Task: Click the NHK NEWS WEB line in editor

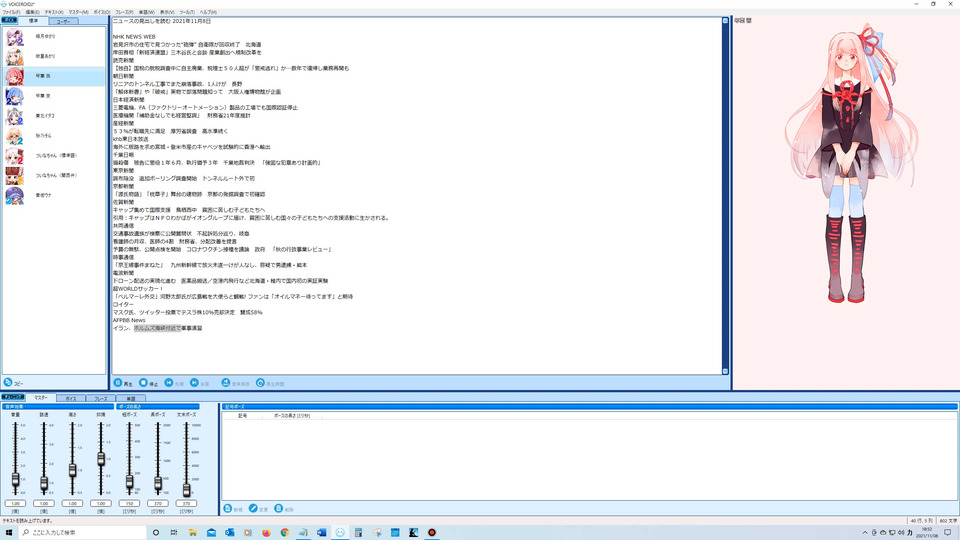Action: 134,37
